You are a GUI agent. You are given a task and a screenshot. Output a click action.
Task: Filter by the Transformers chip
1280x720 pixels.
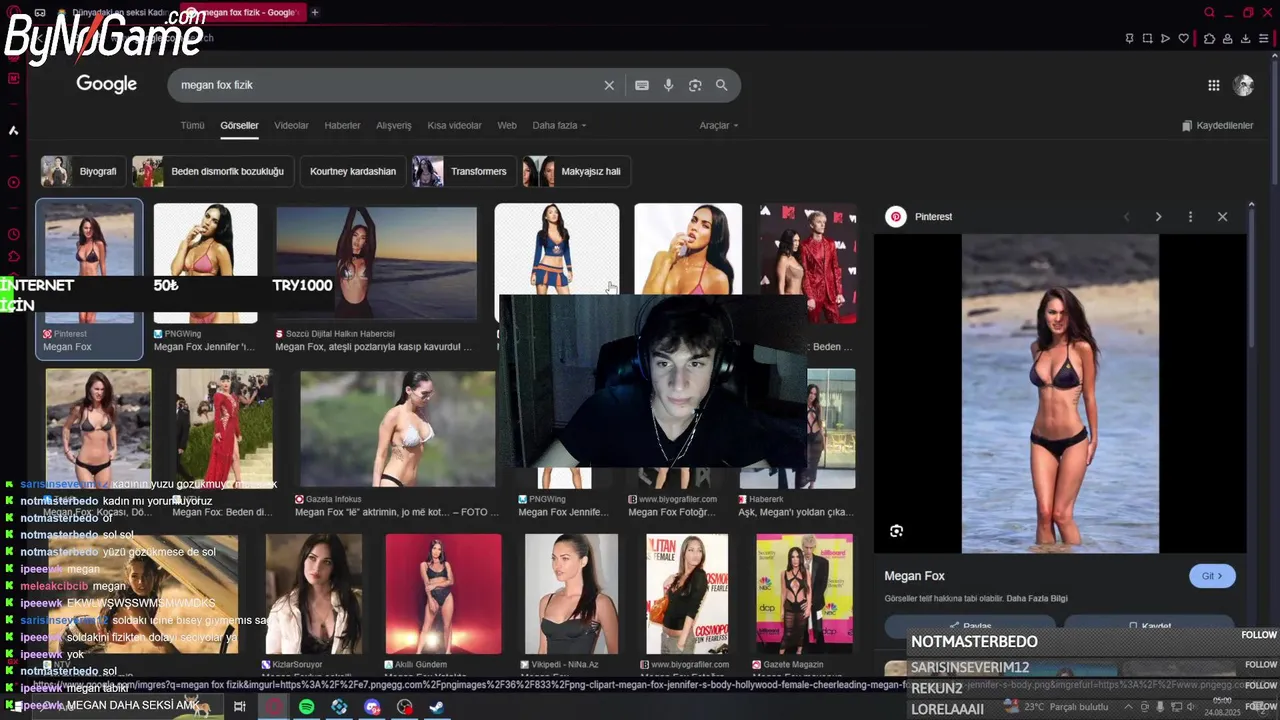click(464, 171)
